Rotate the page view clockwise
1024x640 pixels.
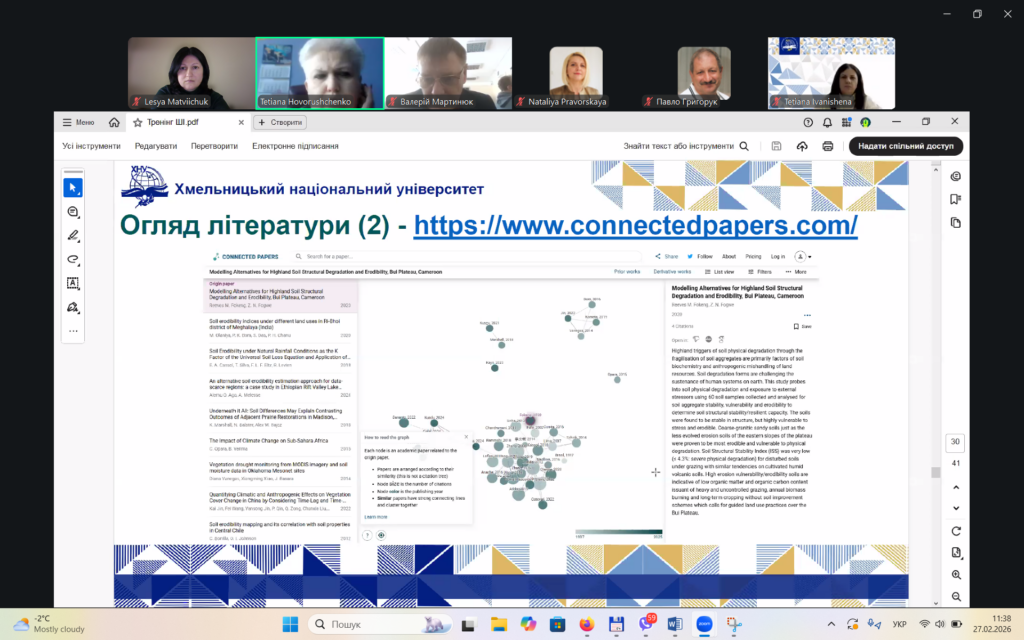pos(956,530)
